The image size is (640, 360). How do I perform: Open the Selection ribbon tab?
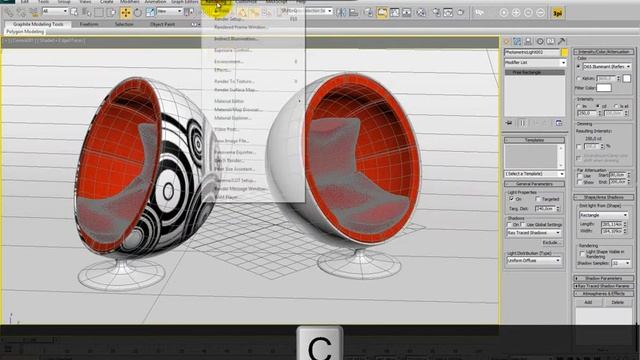[124, 24]
